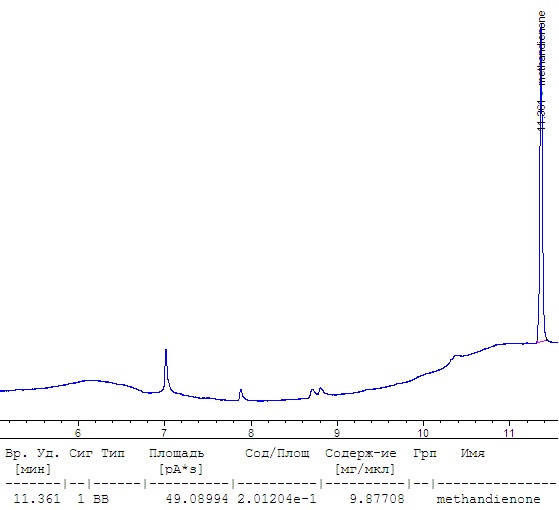559x510 pixels.
Task: Click the 6 minute axis tick label
Action: tap(78, 433)
